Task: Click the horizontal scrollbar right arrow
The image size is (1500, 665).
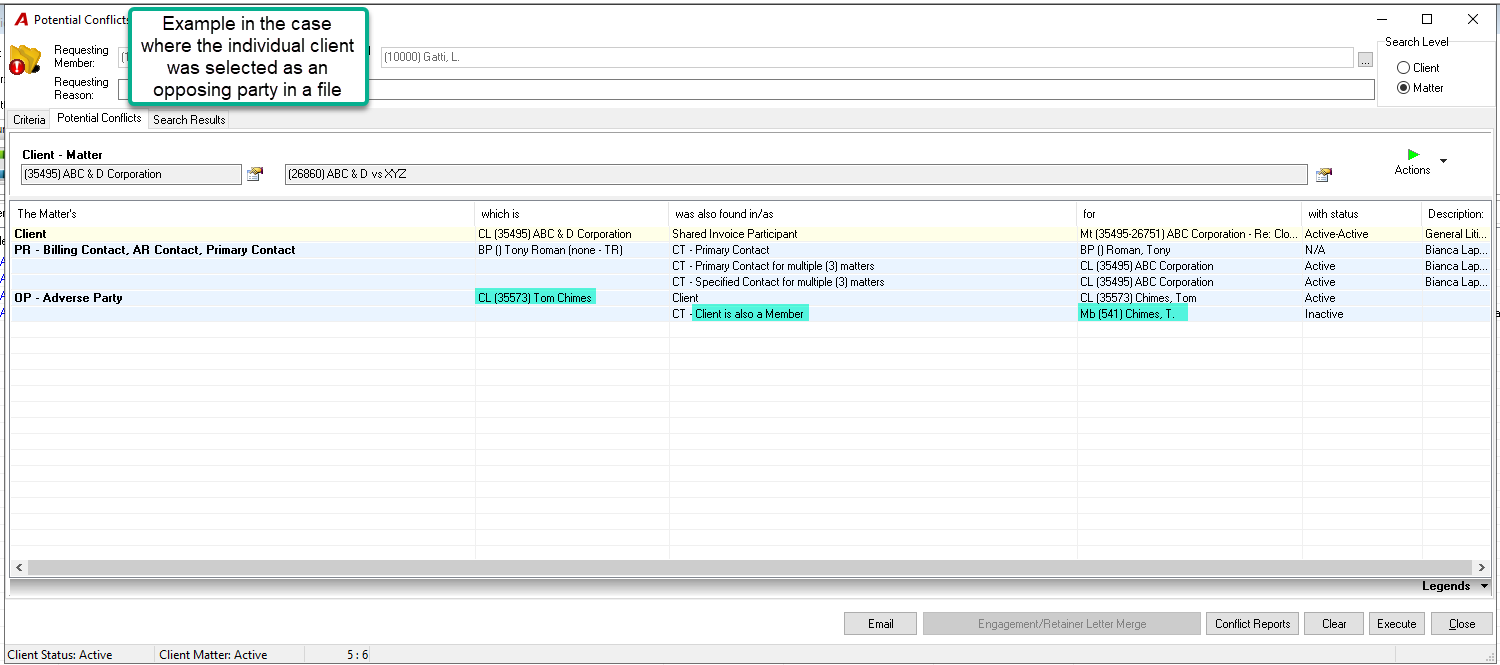Action: pos(1481,568)
